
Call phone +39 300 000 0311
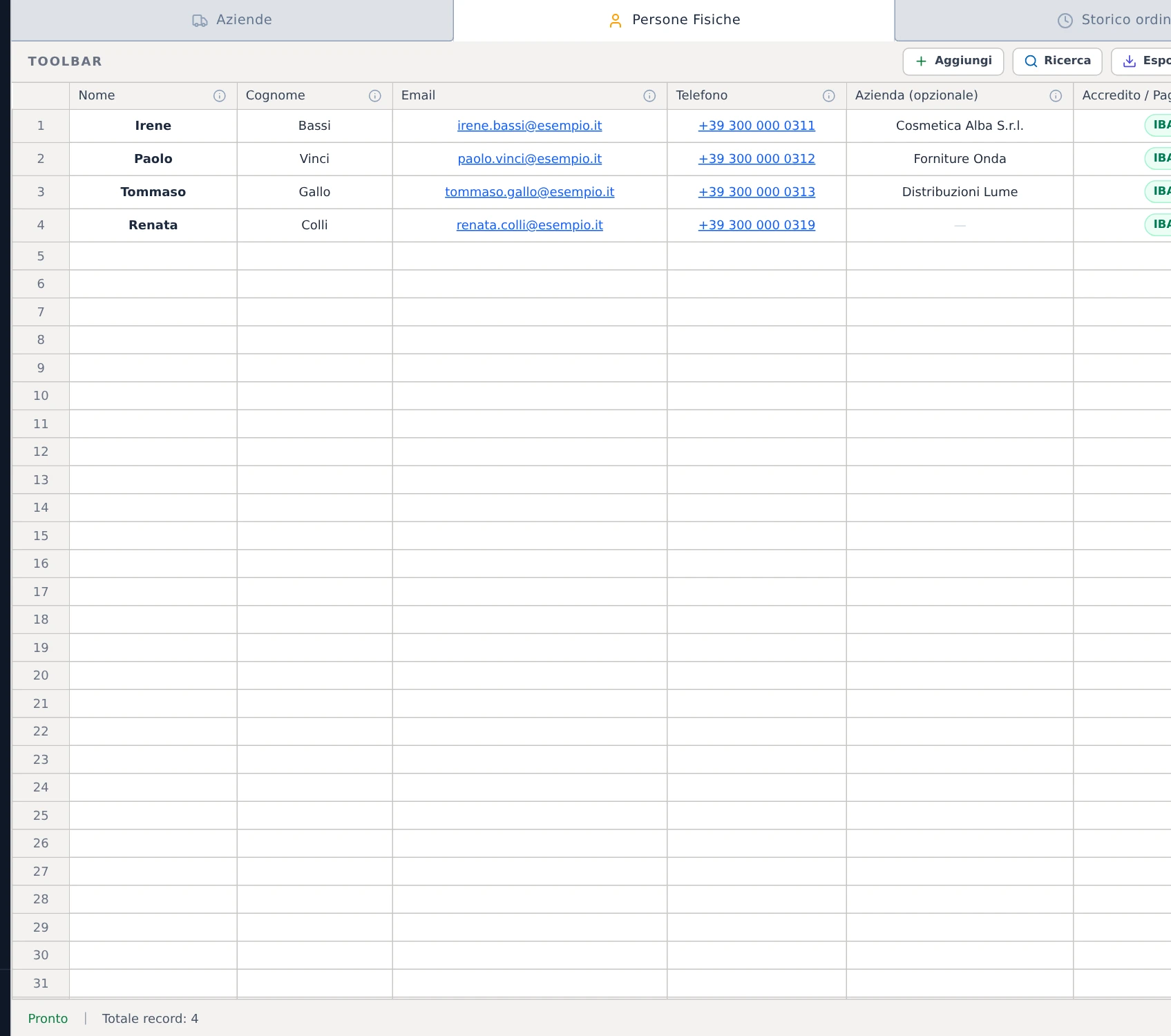[756, 126]
